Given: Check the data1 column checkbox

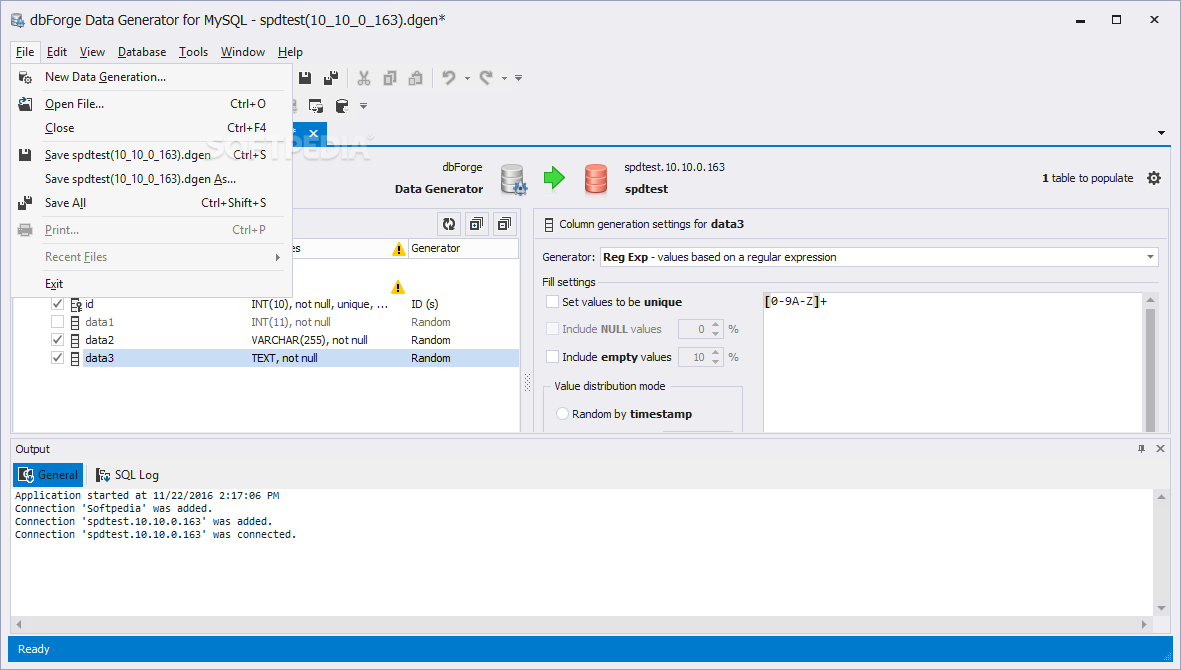Looking at the screenshot, I should (57, 321).
